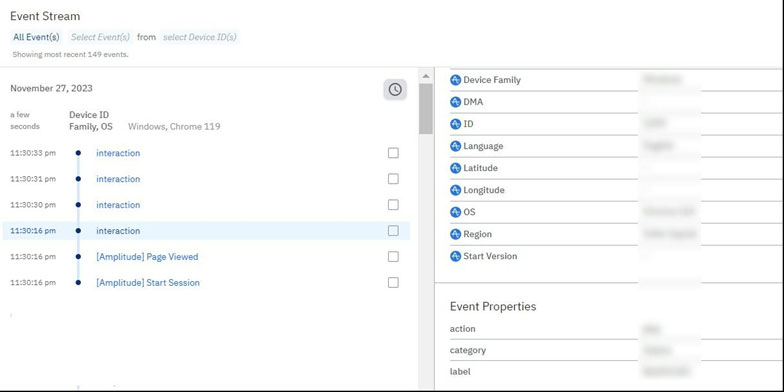Tick the checkbox for the 11:30:33 pm interaction
Viewport: 784px width, 392px height.
point(394,153)
